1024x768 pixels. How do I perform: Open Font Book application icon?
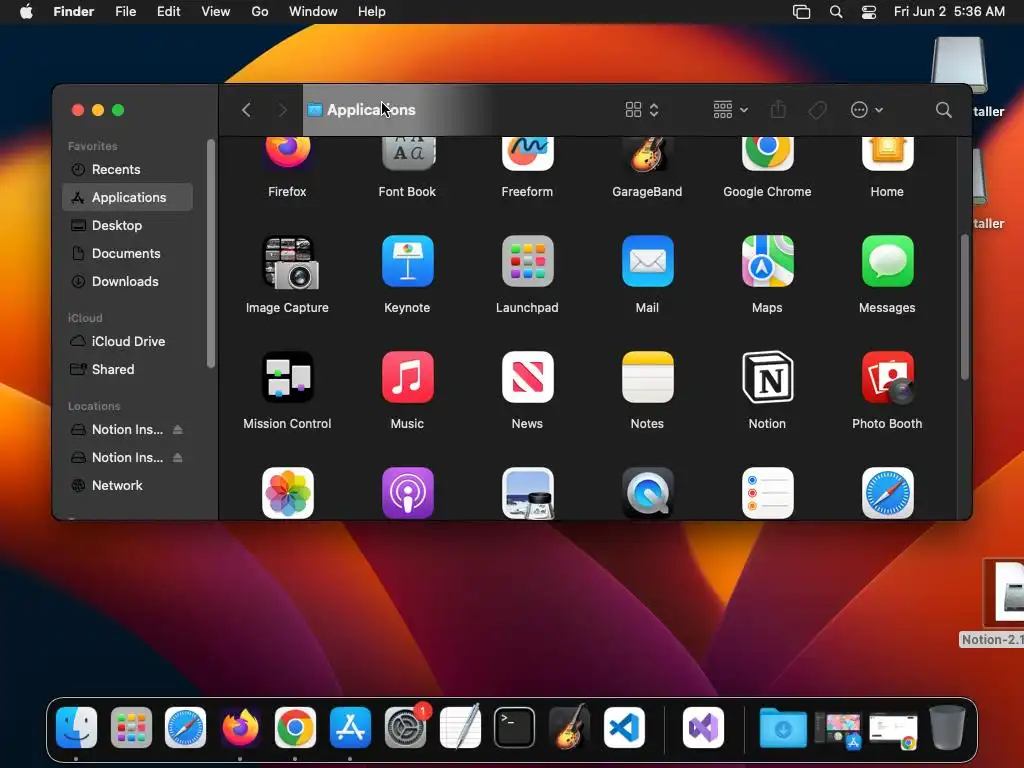[x=408, y=153]
